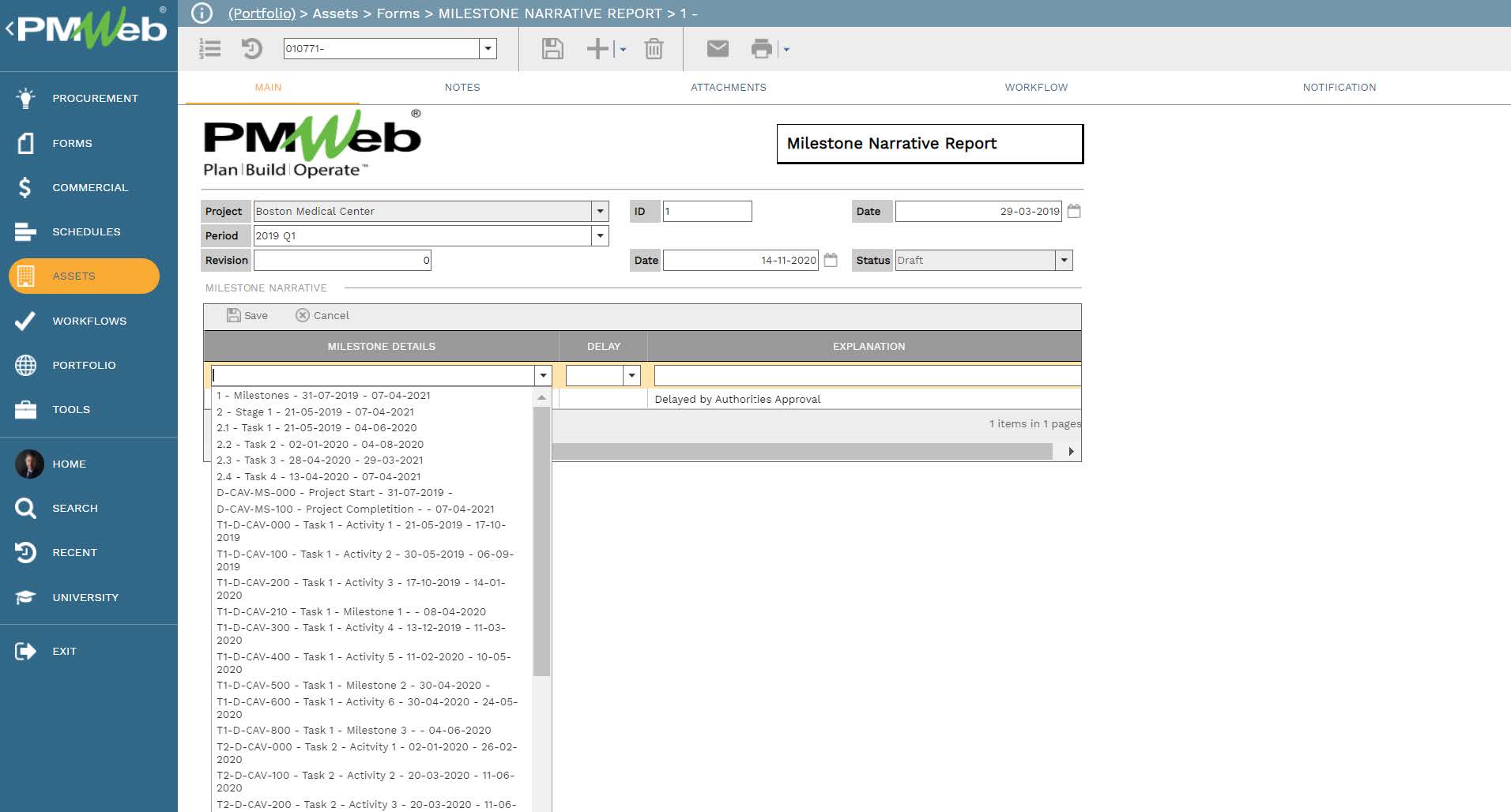1511x812 pixels.
Task: Print the report with the printer icon
Action: tap(761, 49)
